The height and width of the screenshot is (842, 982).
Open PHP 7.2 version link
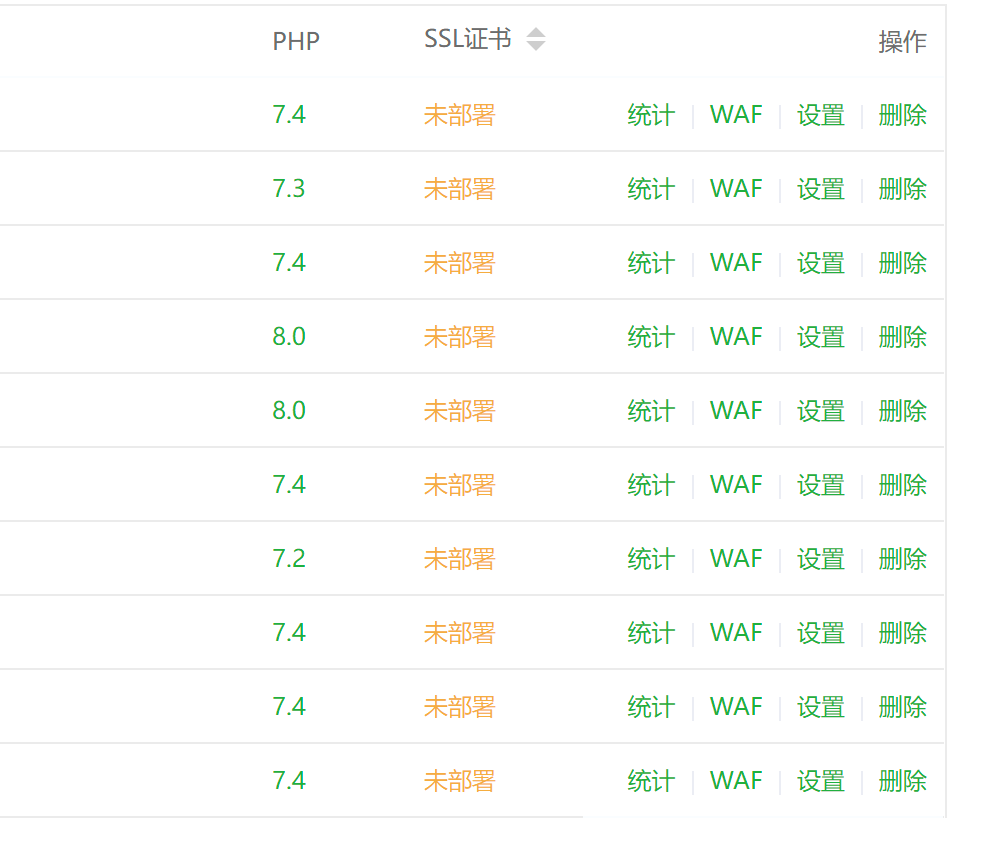(x=289, y=559)
